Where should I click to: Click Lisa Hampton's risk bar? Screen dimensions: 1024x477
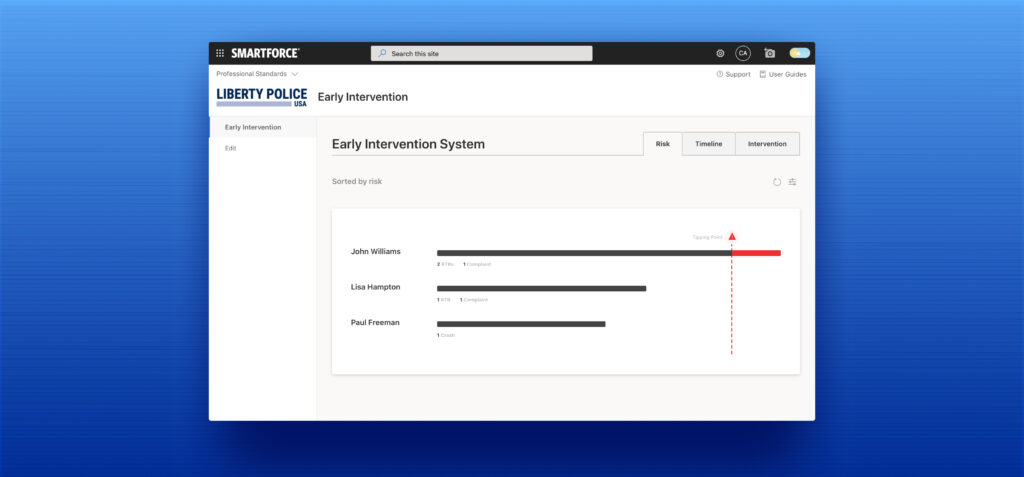pos(541,288)
